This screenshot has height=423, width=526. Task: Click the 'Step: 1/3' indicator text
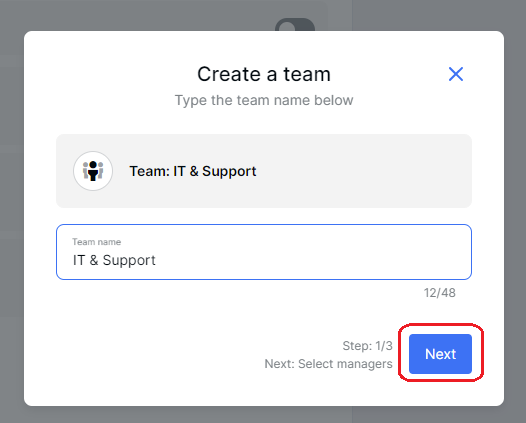[x=367, y=346]
